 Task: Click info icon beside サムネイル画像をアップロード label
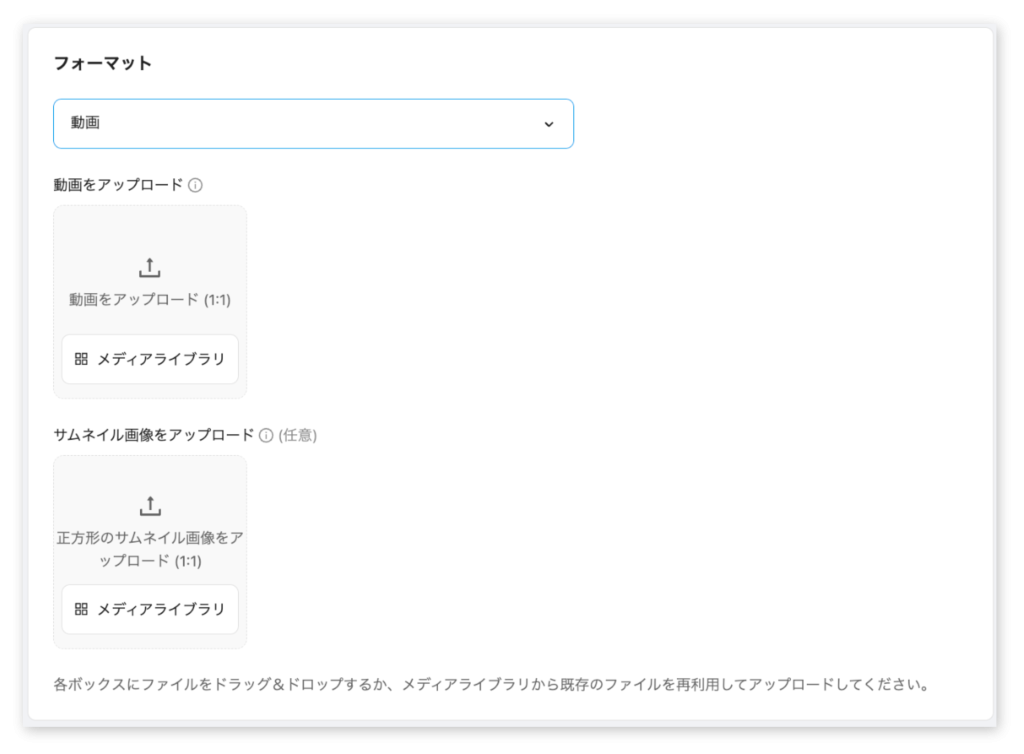click(266, 435)
